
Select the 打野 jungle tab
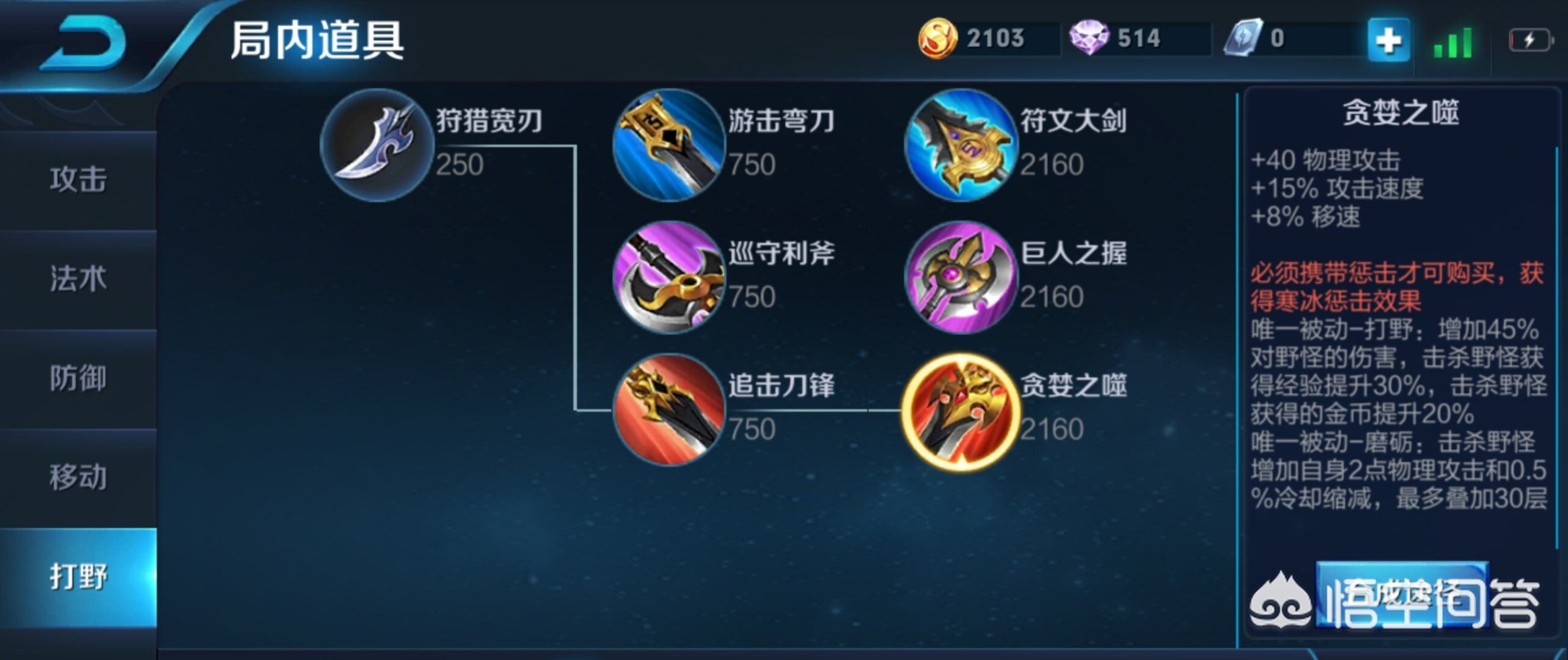coord(78,577)
